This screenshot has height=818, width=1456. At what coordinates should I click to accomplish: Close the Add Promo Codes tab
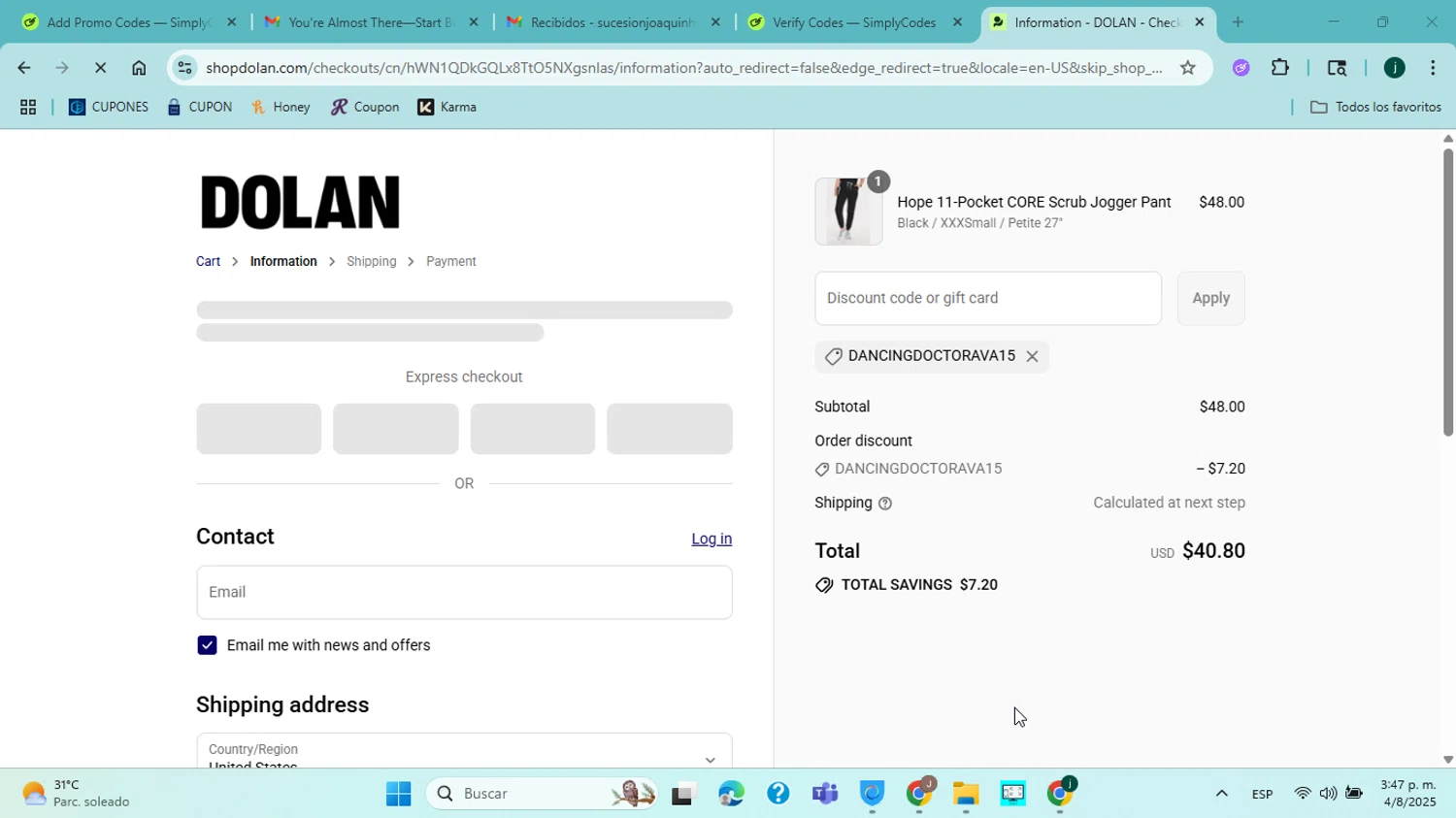pos(231,22)
